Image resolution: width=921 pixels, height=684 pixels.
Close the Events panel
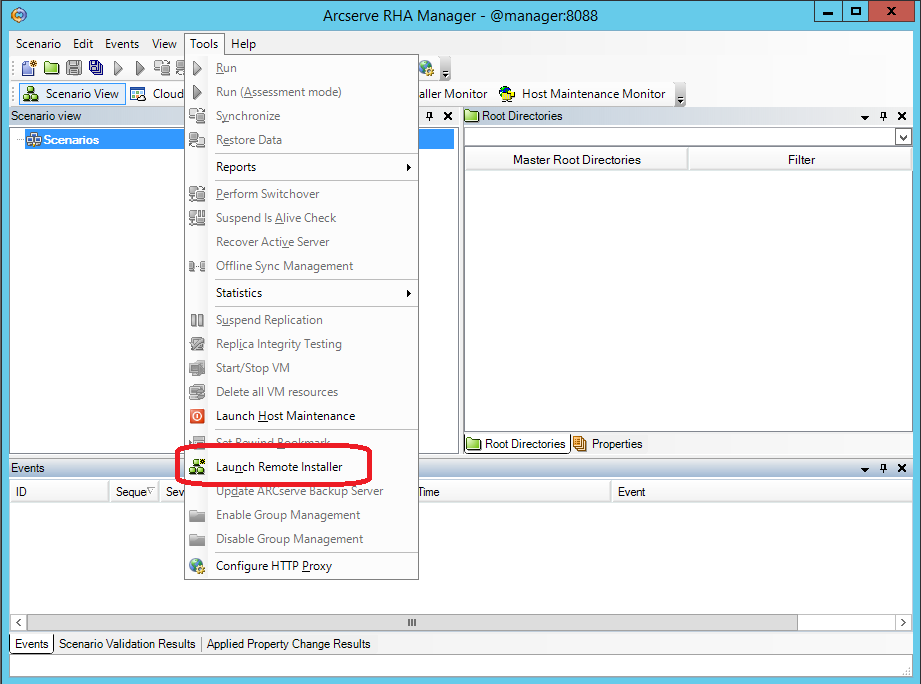click(x=902, y=468)
